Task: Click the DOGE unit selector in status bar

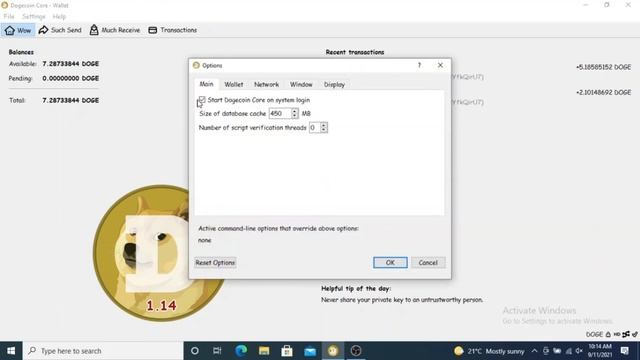Action: coord(594,334)
